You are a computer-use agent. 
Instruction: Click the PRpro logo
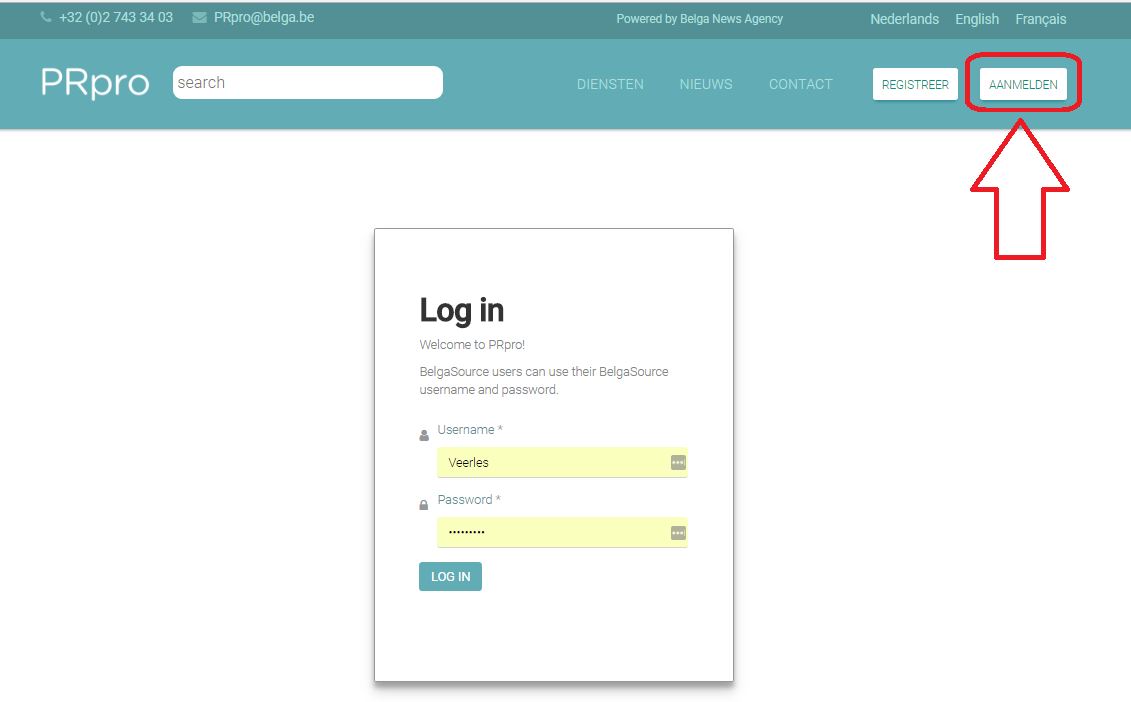95,83
